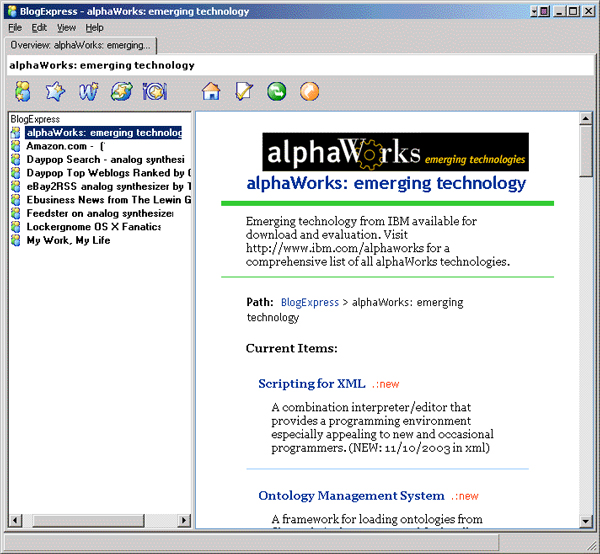Click the feed list horizontal scroll thumb
The height and width of the screenshot is (554, 600).
click(88, 520)
